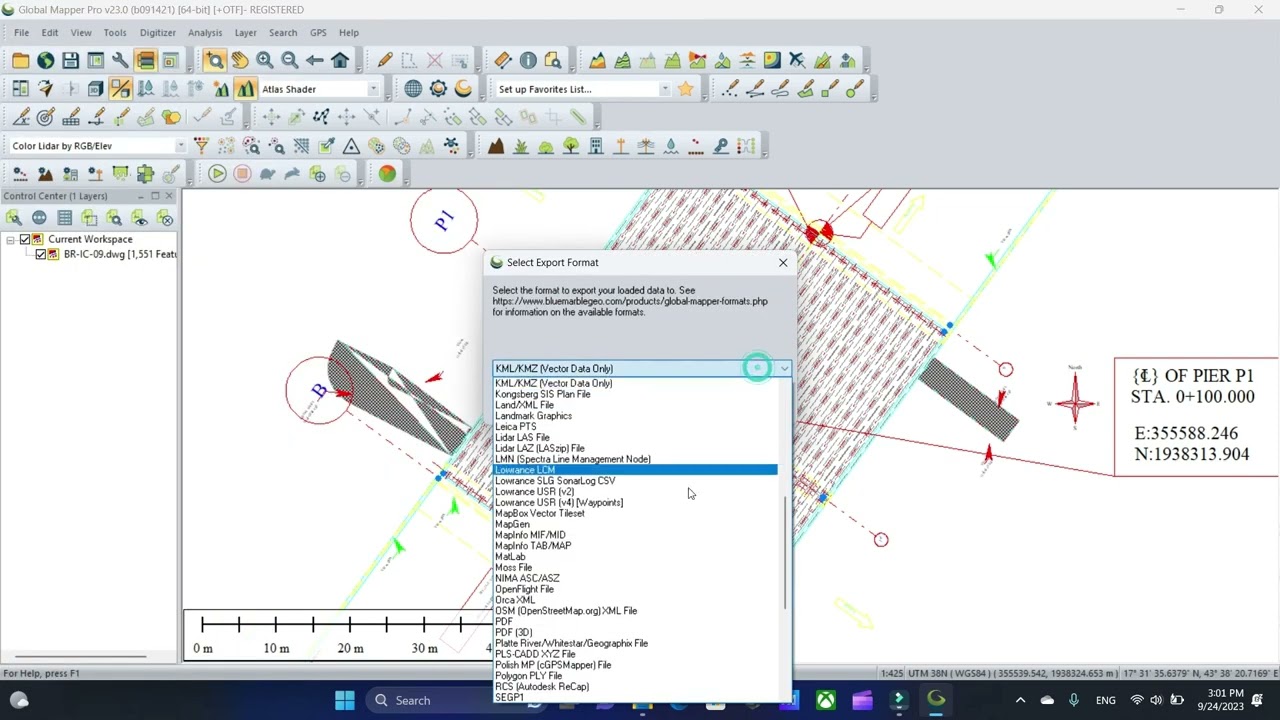
Task: Click the ENG language indicator
Action: 1106,700
